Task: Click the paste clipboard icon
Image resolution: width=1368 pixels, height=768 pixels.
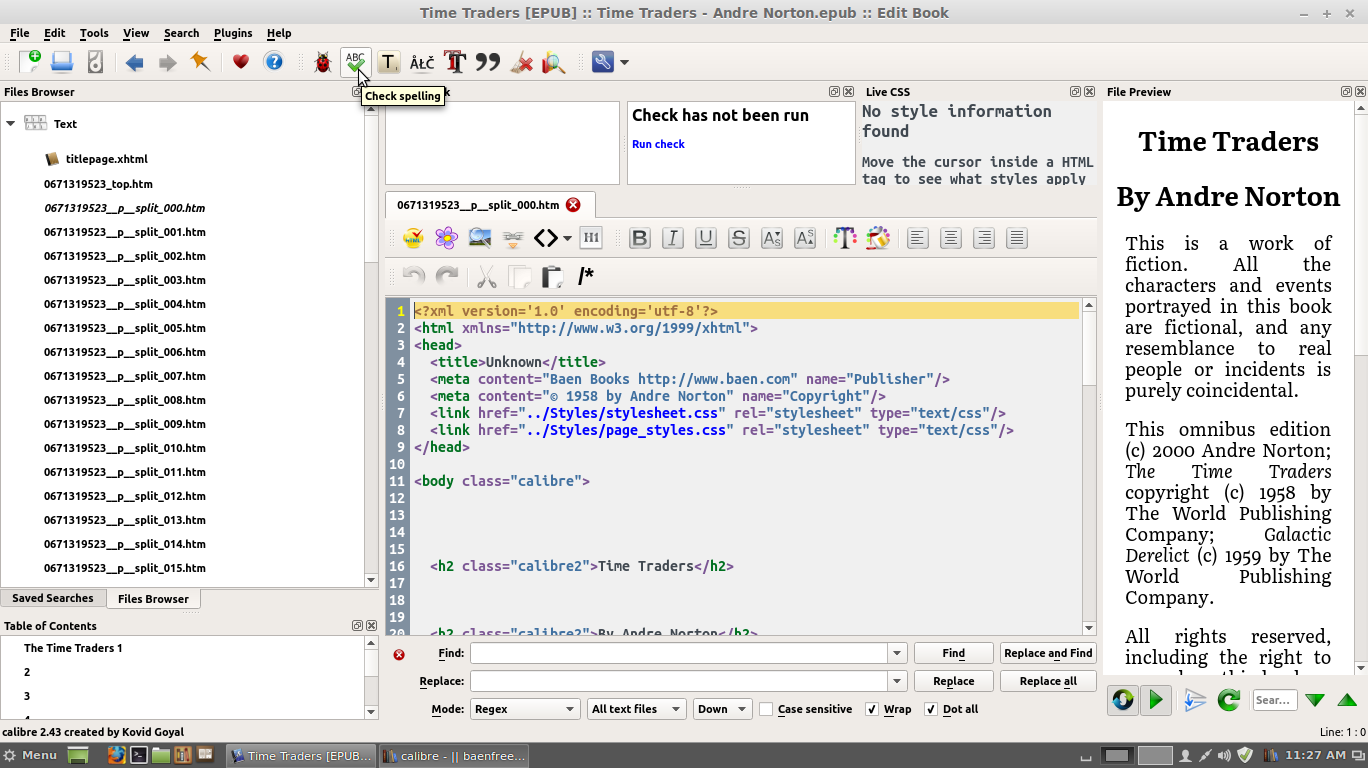Action: (551, 276)
